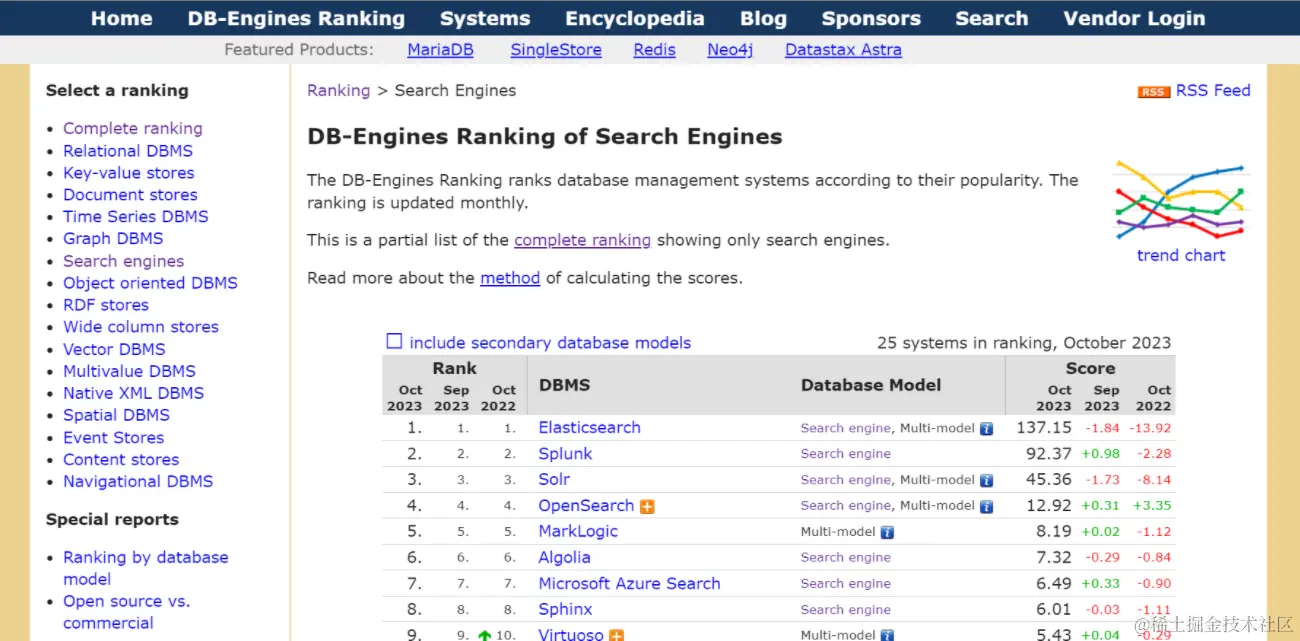
Task: Select Relational DBMS ranking
Action: 128,150
